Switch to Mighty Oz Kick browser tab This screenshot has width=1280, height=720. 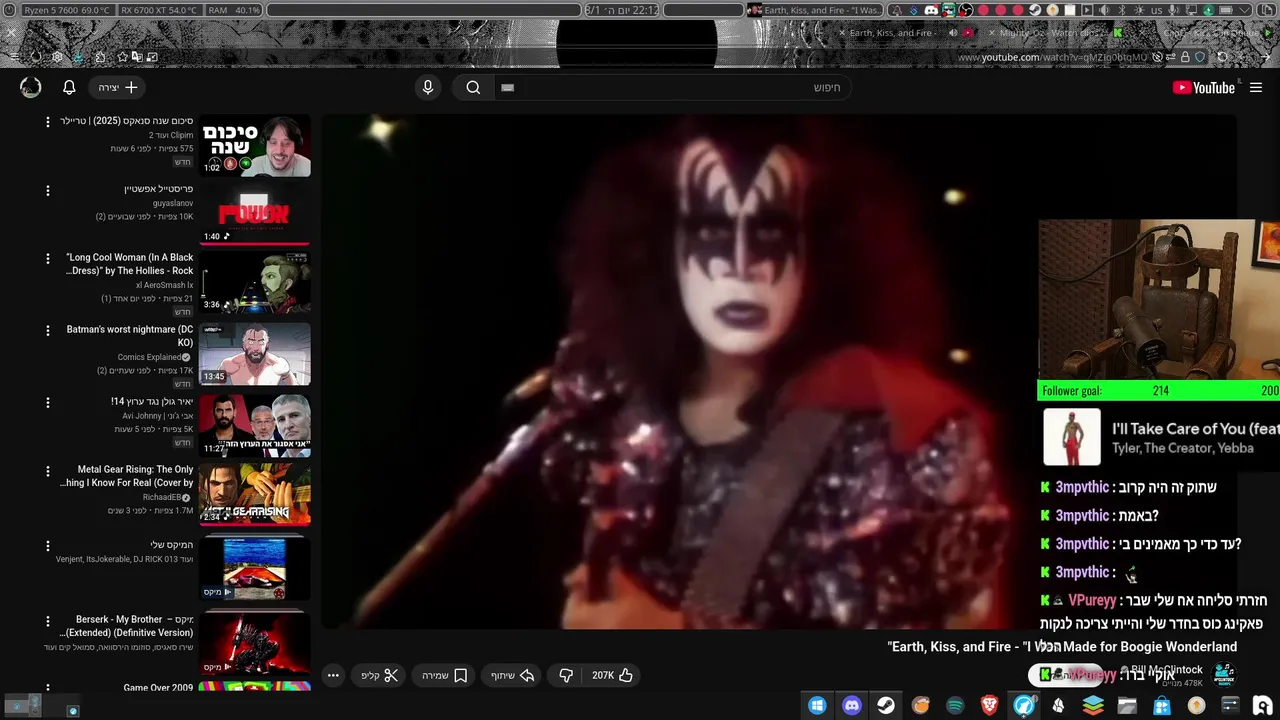point(1050,33)
